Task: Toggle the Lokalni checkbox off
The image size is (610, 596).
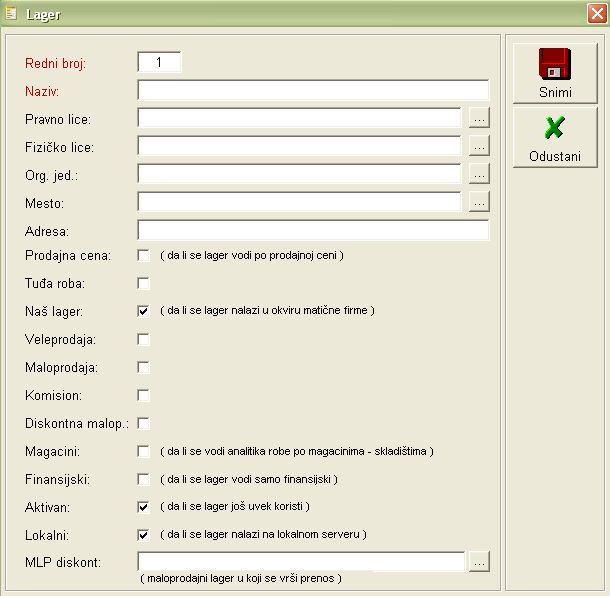Action: 143,535
